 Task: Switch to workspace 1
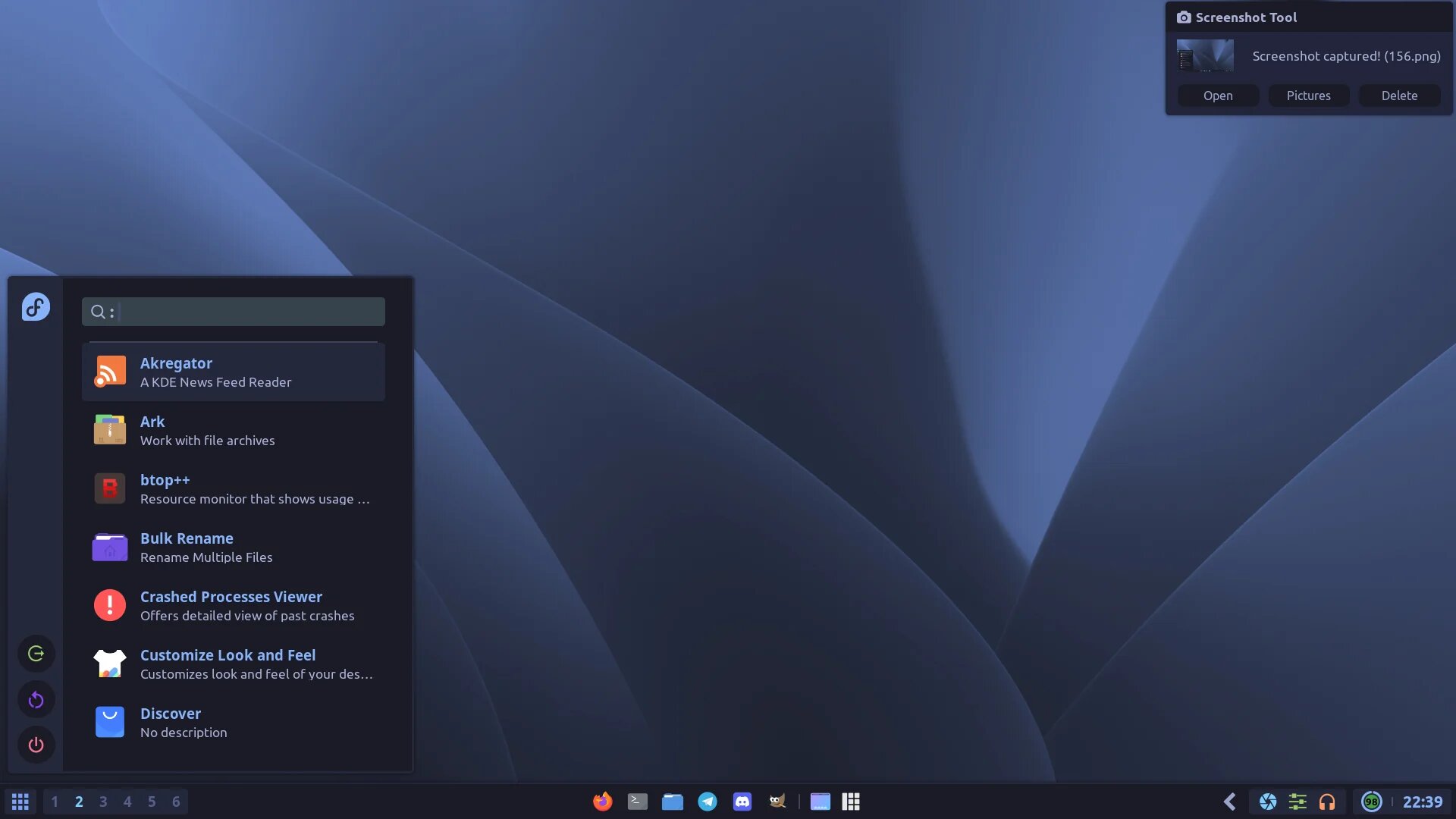point(55,802)
